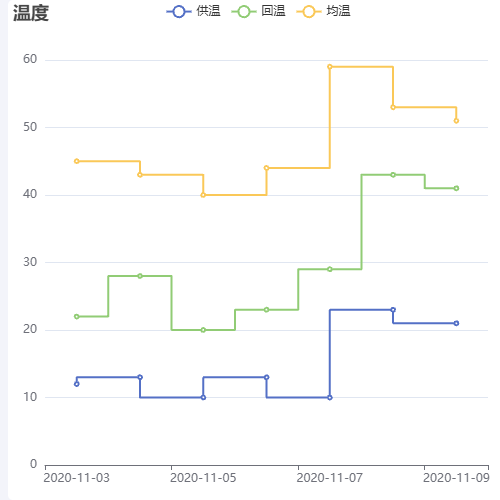The height and width of the screenshot is (500, 500).
Task: Select the blue point at value 23
Action: coord(393,310)
